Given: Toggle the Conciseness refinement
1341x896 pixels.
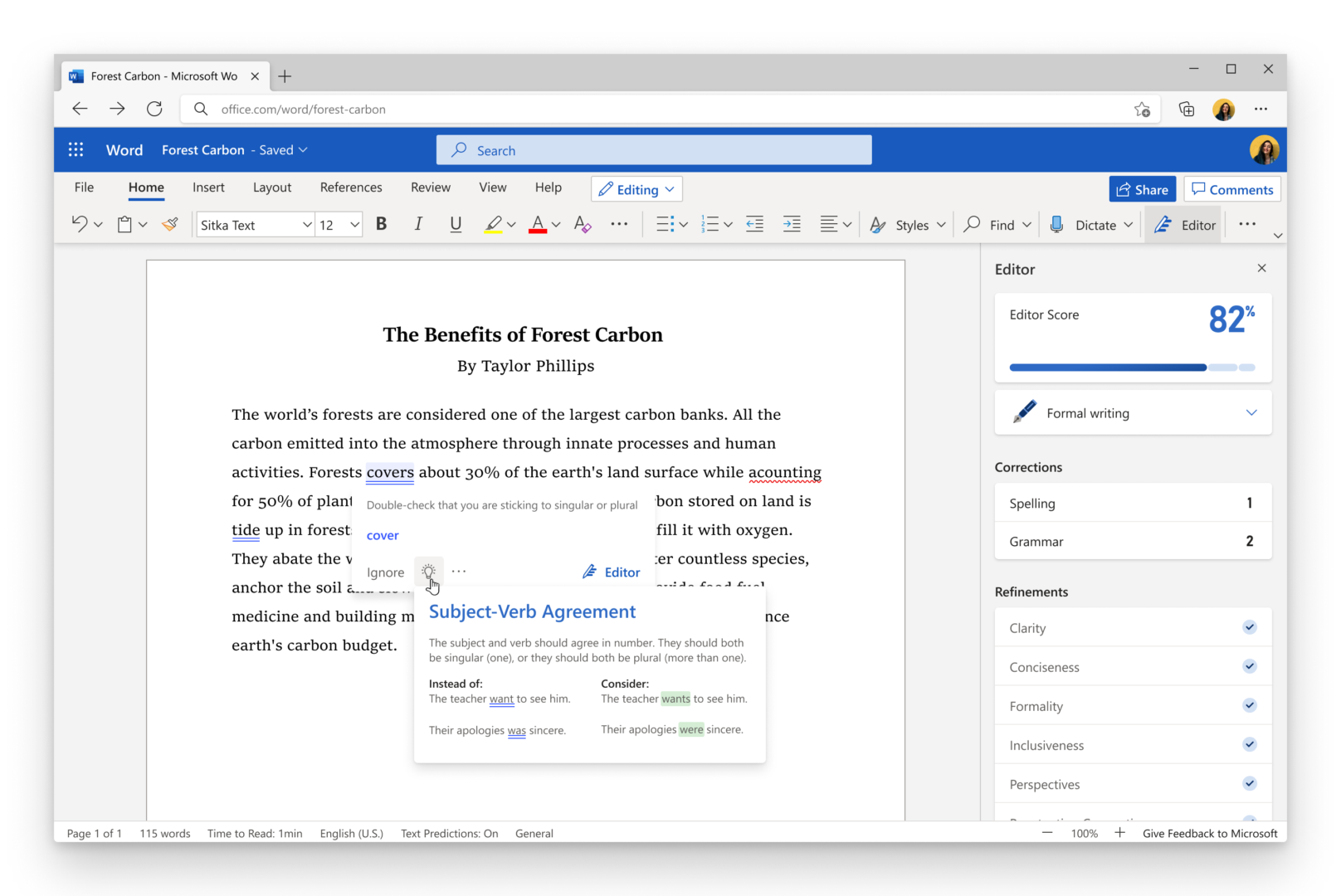Looking at the screenshot, I should (1249, 666).
